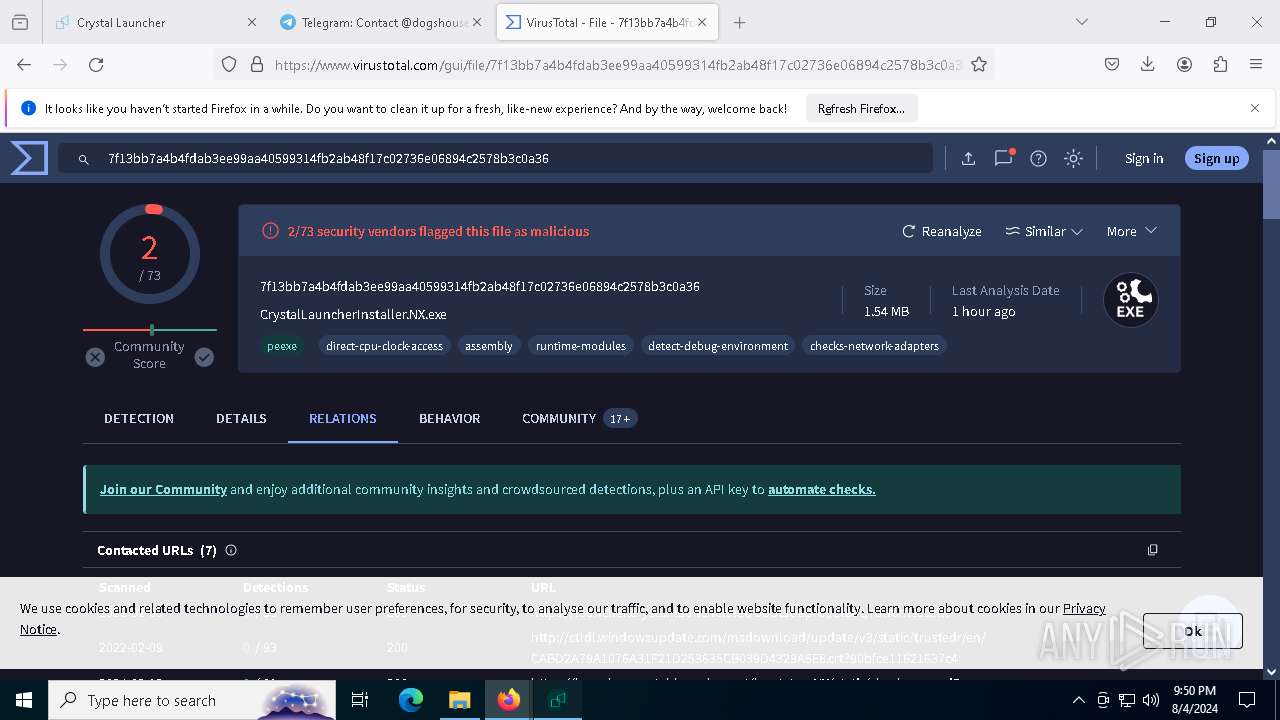The height and width of the screenshot is (720, 1280).
Task: Expand the Similar dropdown
Action: click(1044, 231)
